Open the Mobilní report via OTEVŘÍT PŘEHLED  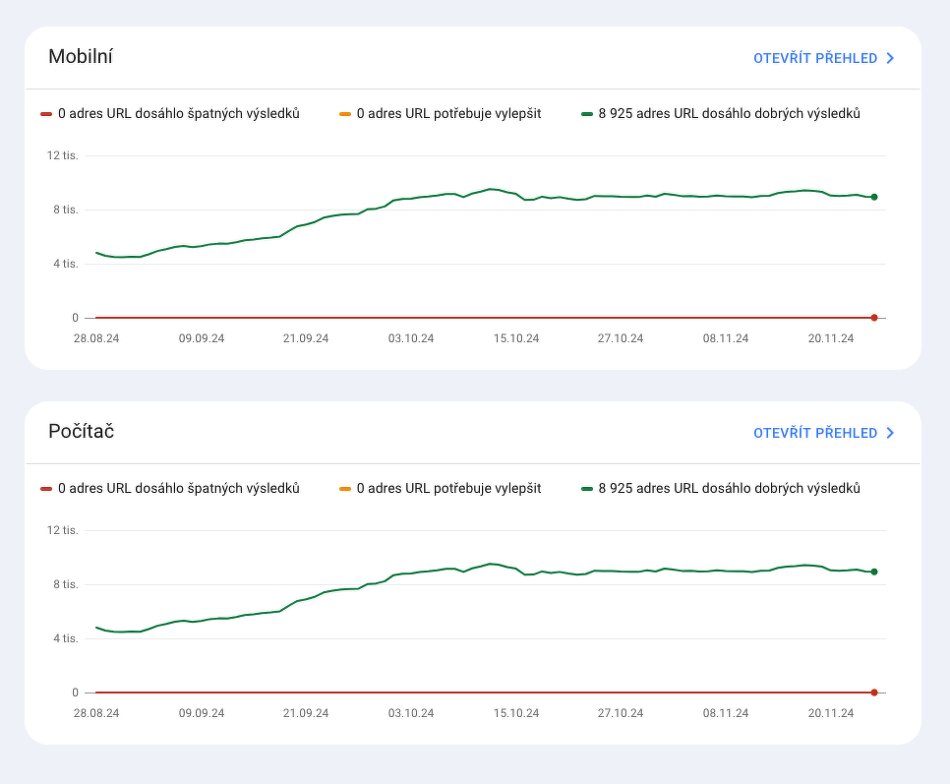click(x=814, y=58)
